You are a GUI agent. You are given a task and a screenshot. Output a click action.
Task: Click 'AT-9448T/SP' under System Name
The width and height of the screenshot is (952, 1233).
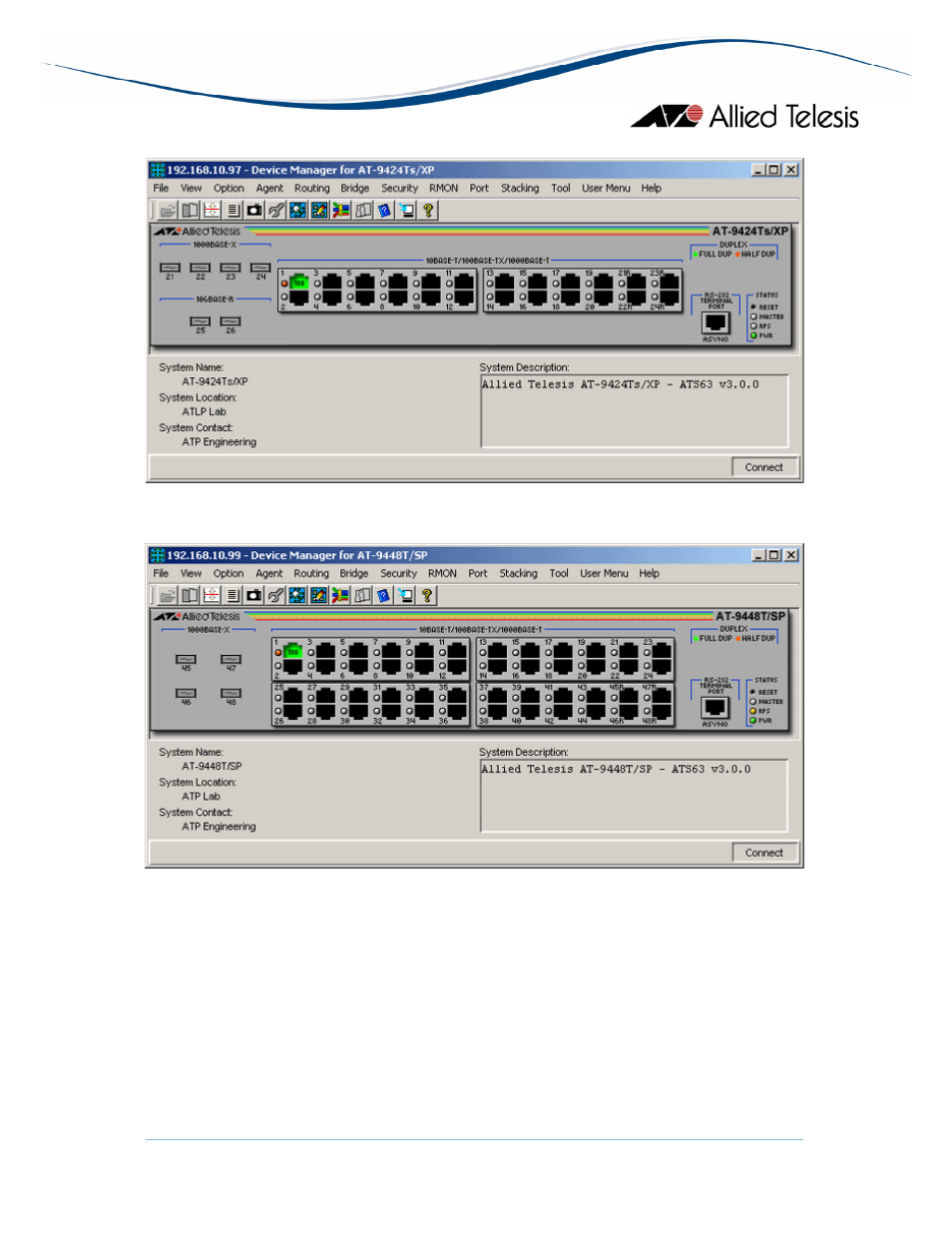pos(212,767)
